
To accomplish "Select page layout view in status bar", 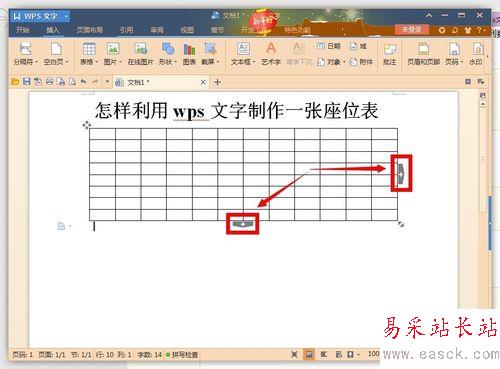I will pyautogui.click(x=309, y=354).
